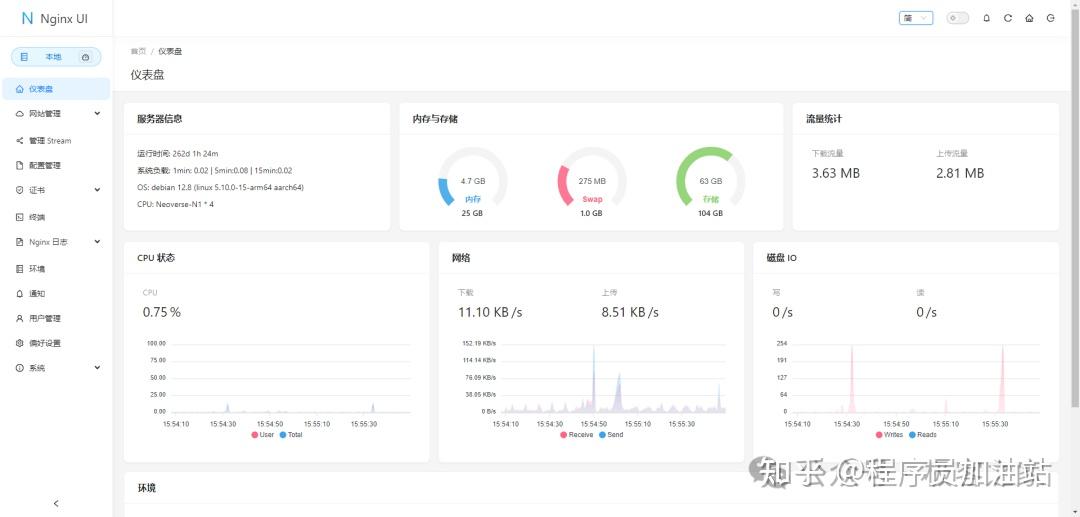Click the 本地 environment selector

pyautogui.click(x=56, y=57)
